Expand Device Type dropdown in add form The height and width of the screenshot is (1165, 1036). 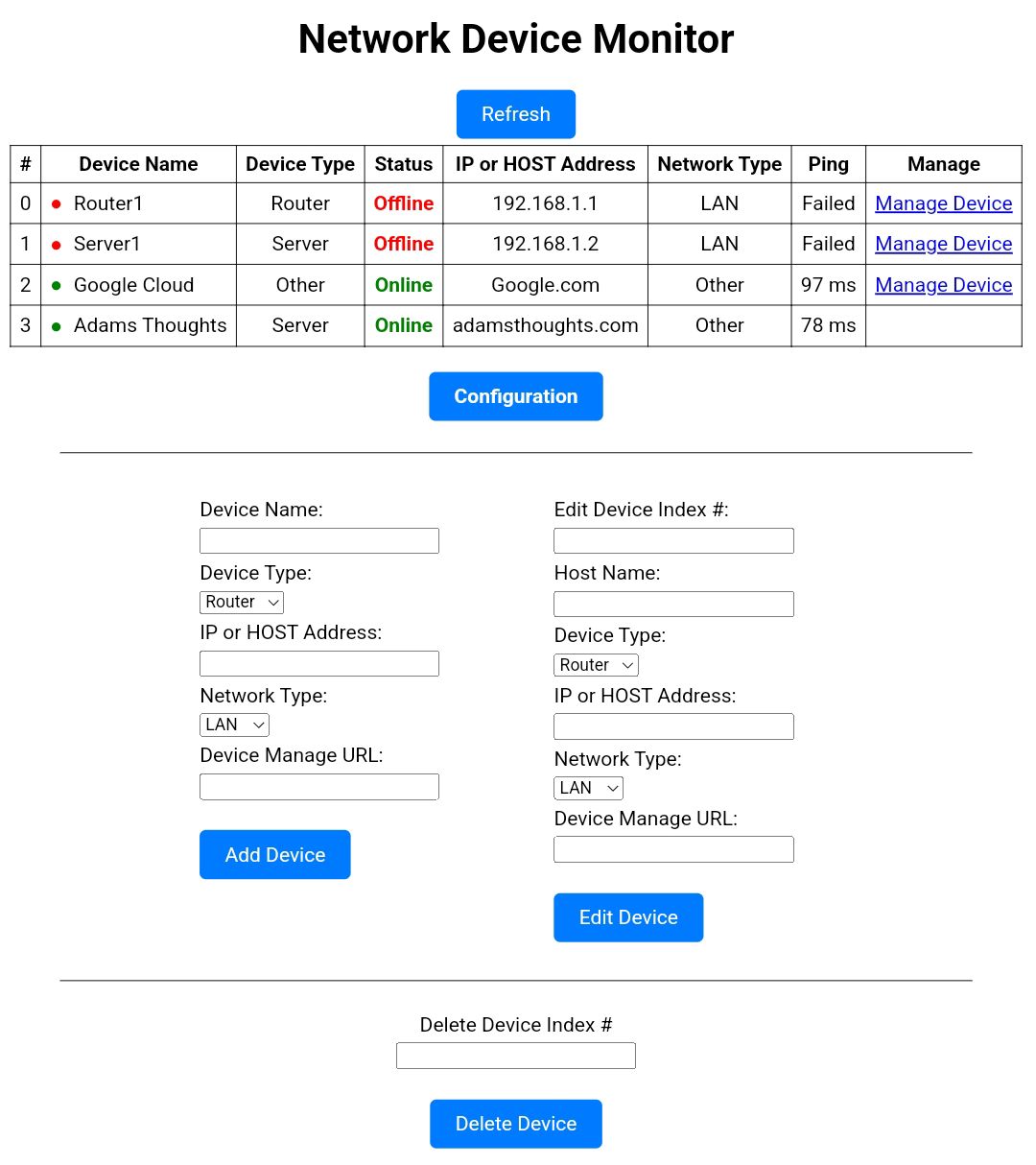(242, 602)
